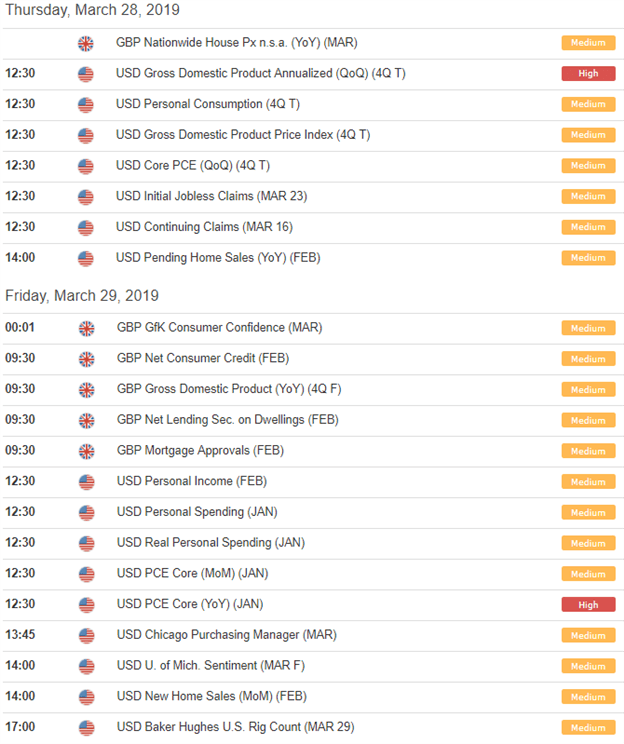Screen dimensions: 624x744
Task: Click US flag beside Chicago Purchasing Manager
Action: pyautogui.click(x=86, y=636)
